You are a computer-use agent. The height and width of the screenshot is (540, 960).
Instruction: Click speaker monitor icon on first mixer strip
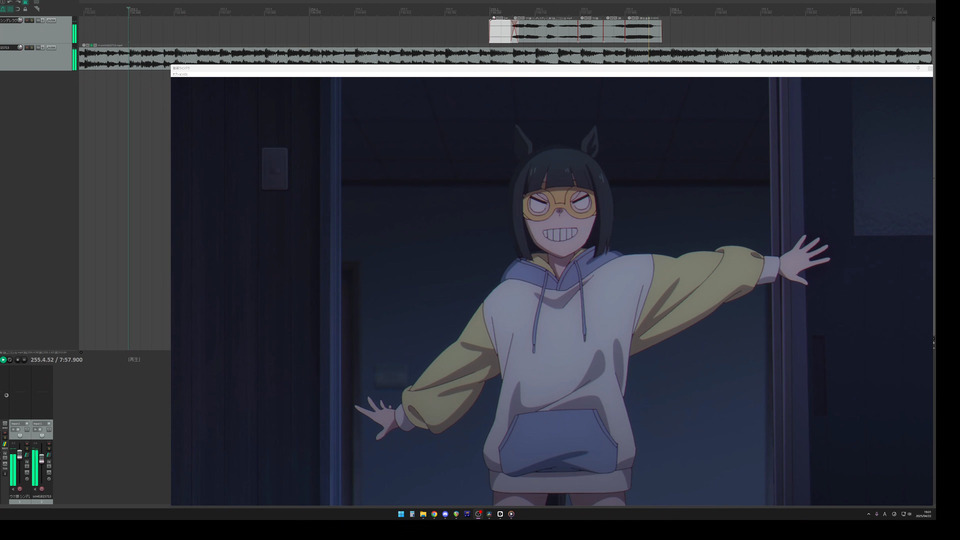(13, 489)
